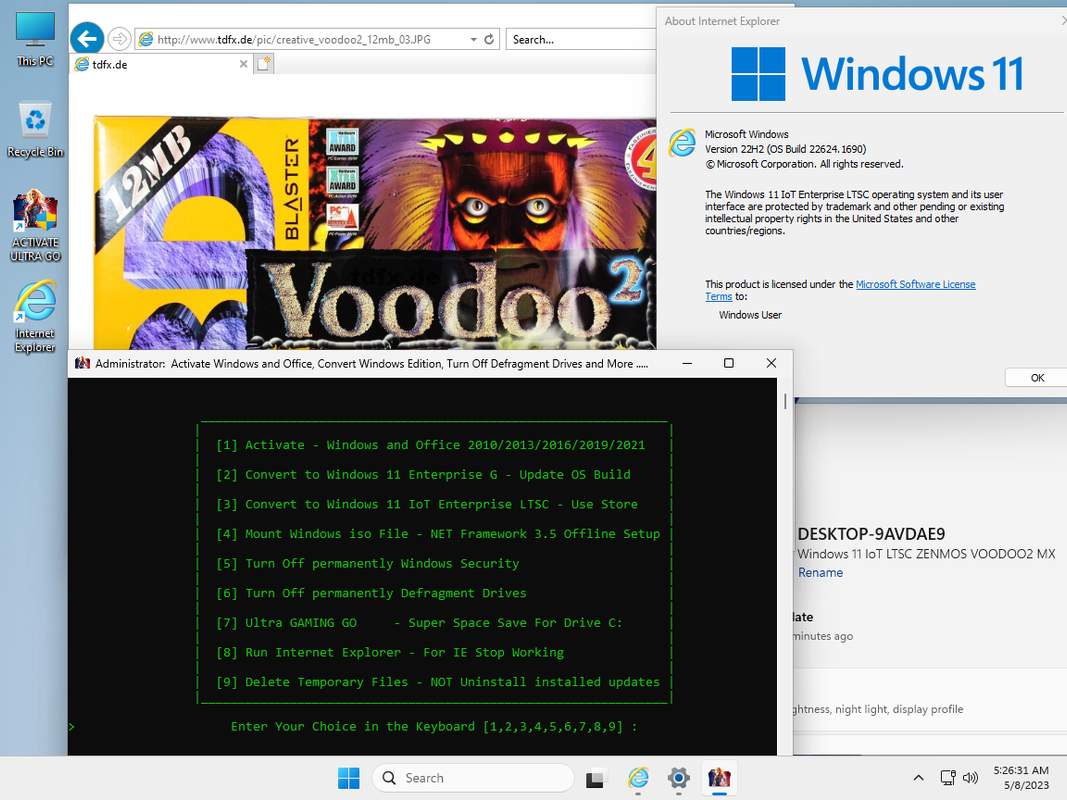
Task: Open the Windows Start menu
Action: click(349, 778)
